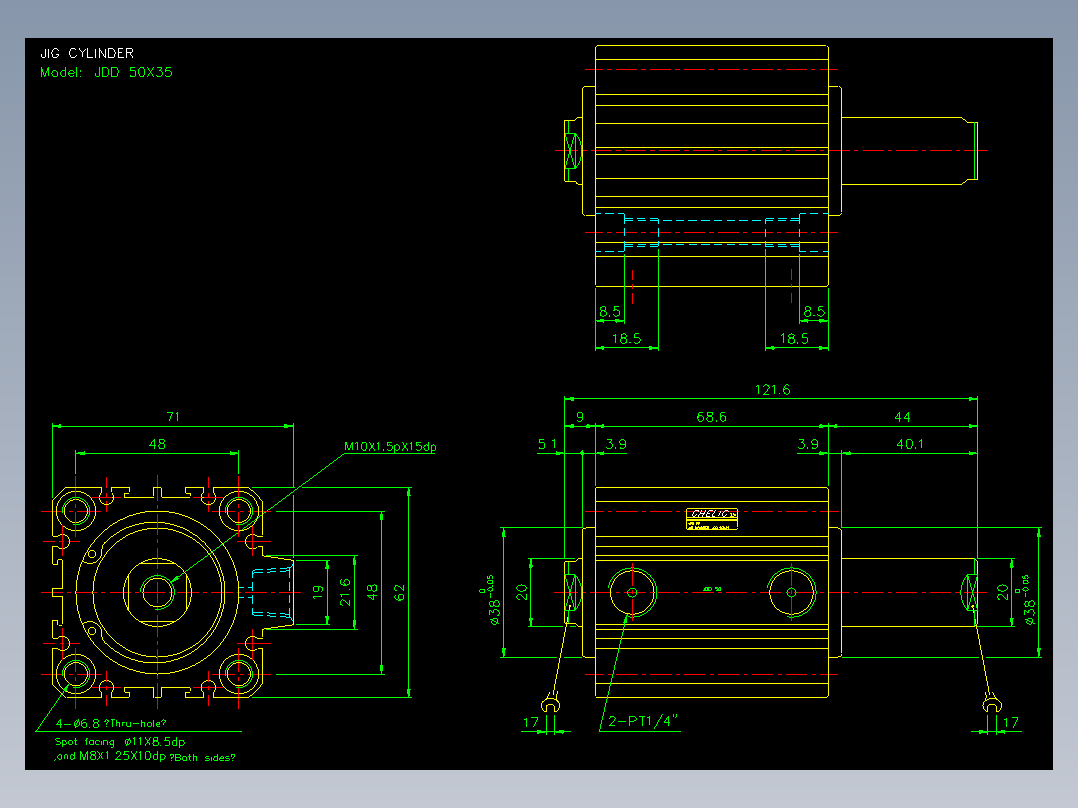Select the '3.9' dimension next to '5 1'
1078x808 pixels.
point(616,444)
